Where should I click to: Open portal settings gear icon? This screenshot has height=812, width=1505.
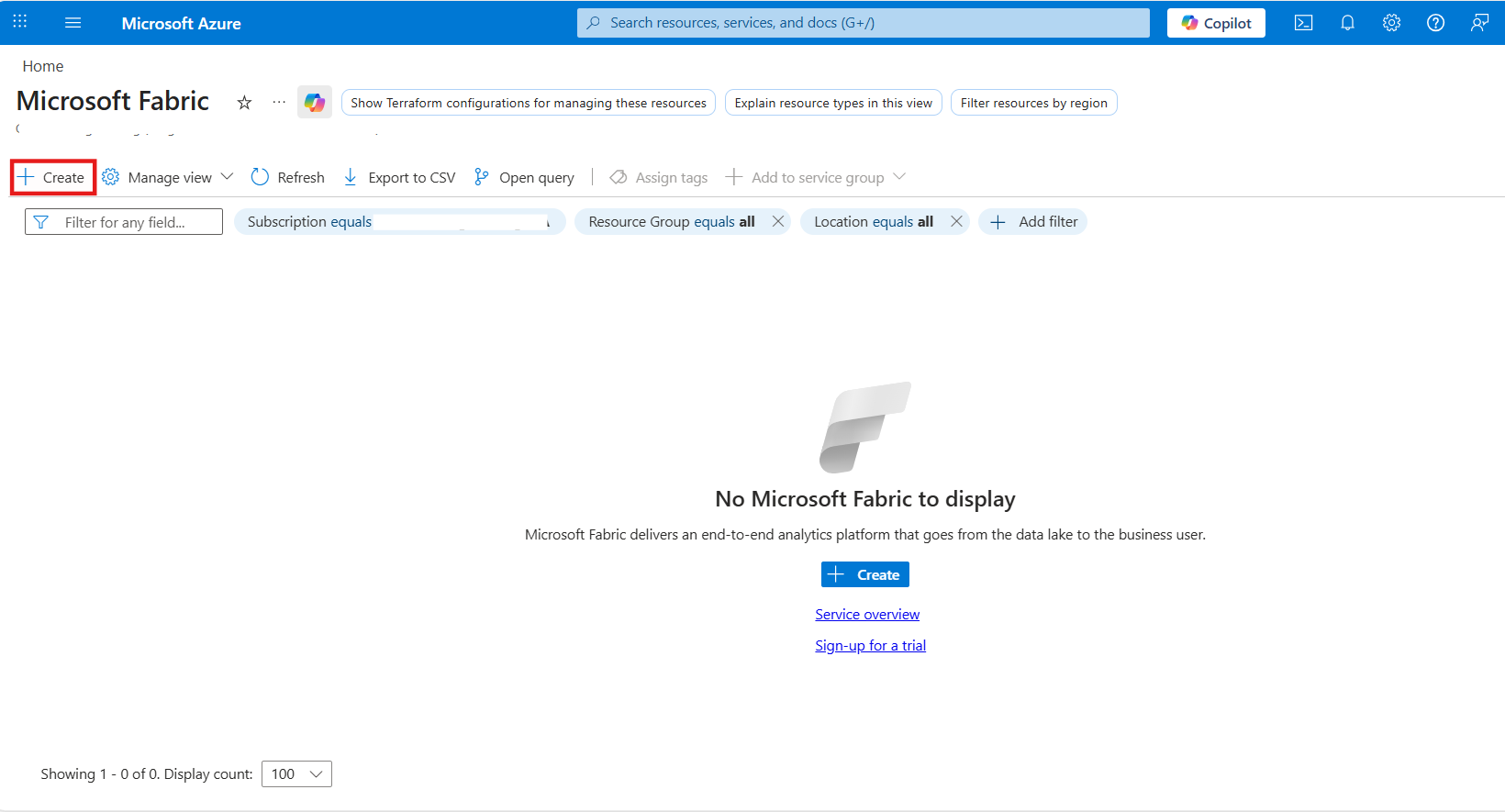tap(1391, 23)
